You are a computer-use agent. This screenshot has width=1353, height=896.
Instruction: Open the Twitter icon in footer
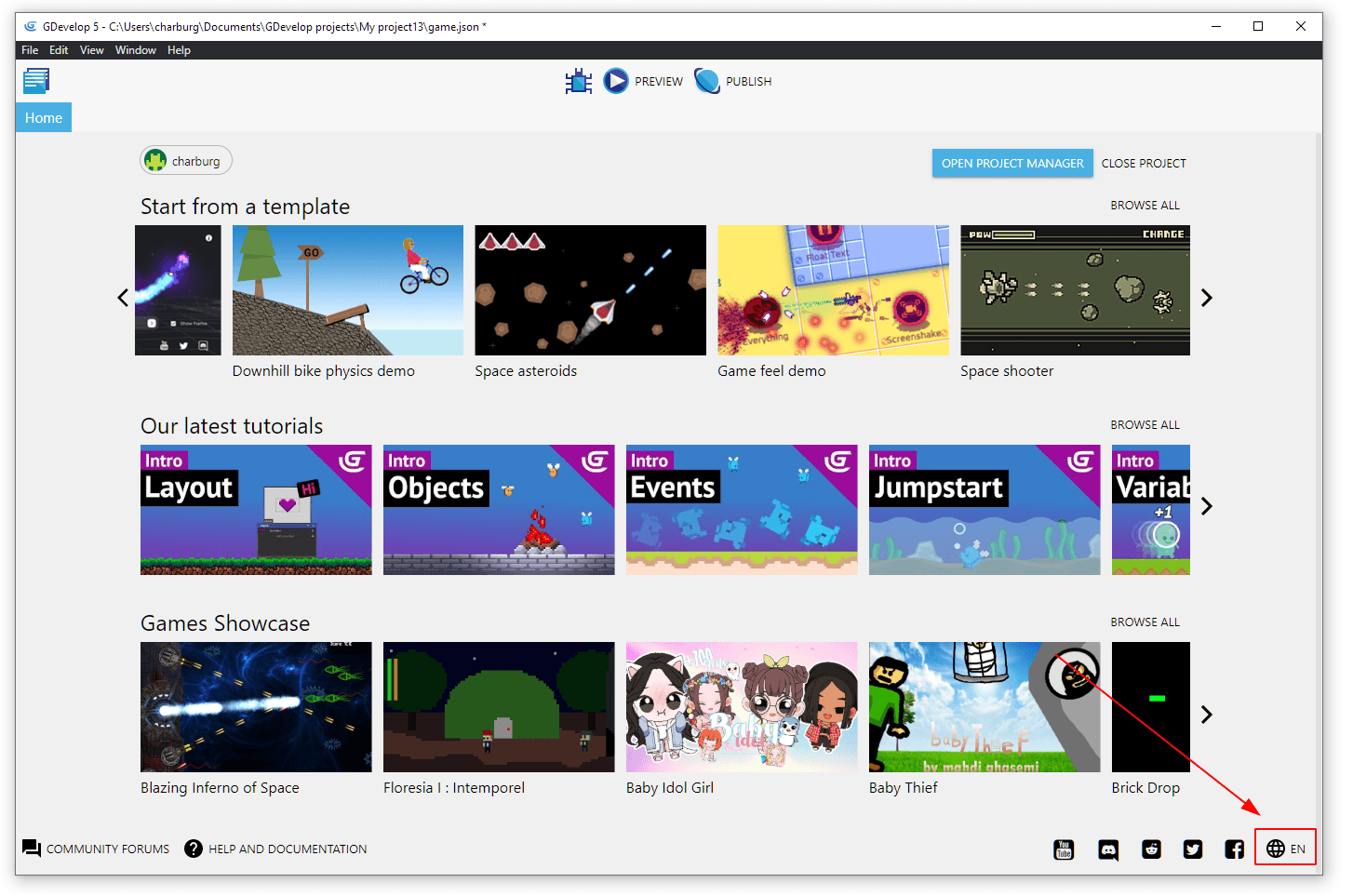1193,849
